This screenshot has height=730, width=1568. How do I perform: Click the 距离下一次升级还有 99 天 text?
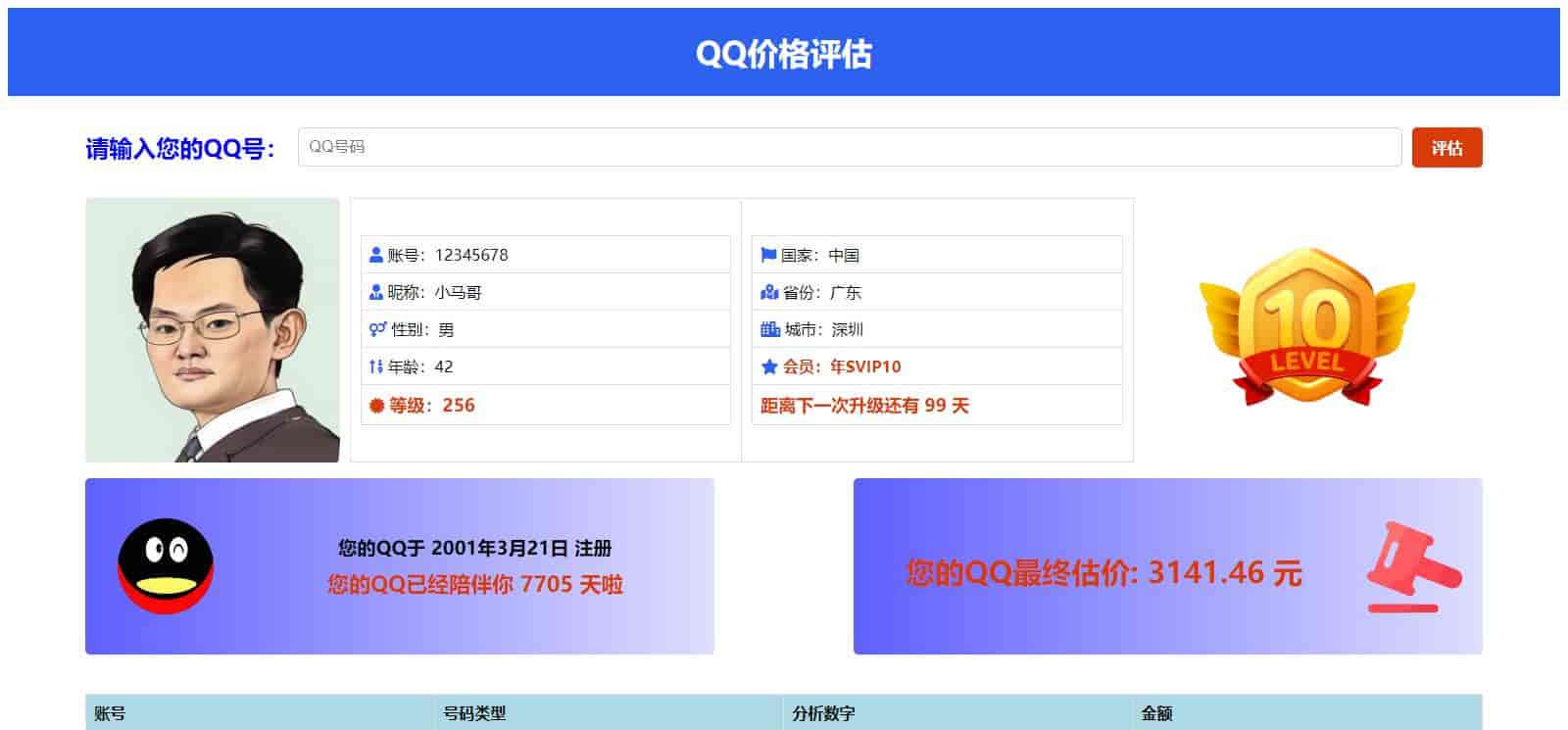(864, 405)
